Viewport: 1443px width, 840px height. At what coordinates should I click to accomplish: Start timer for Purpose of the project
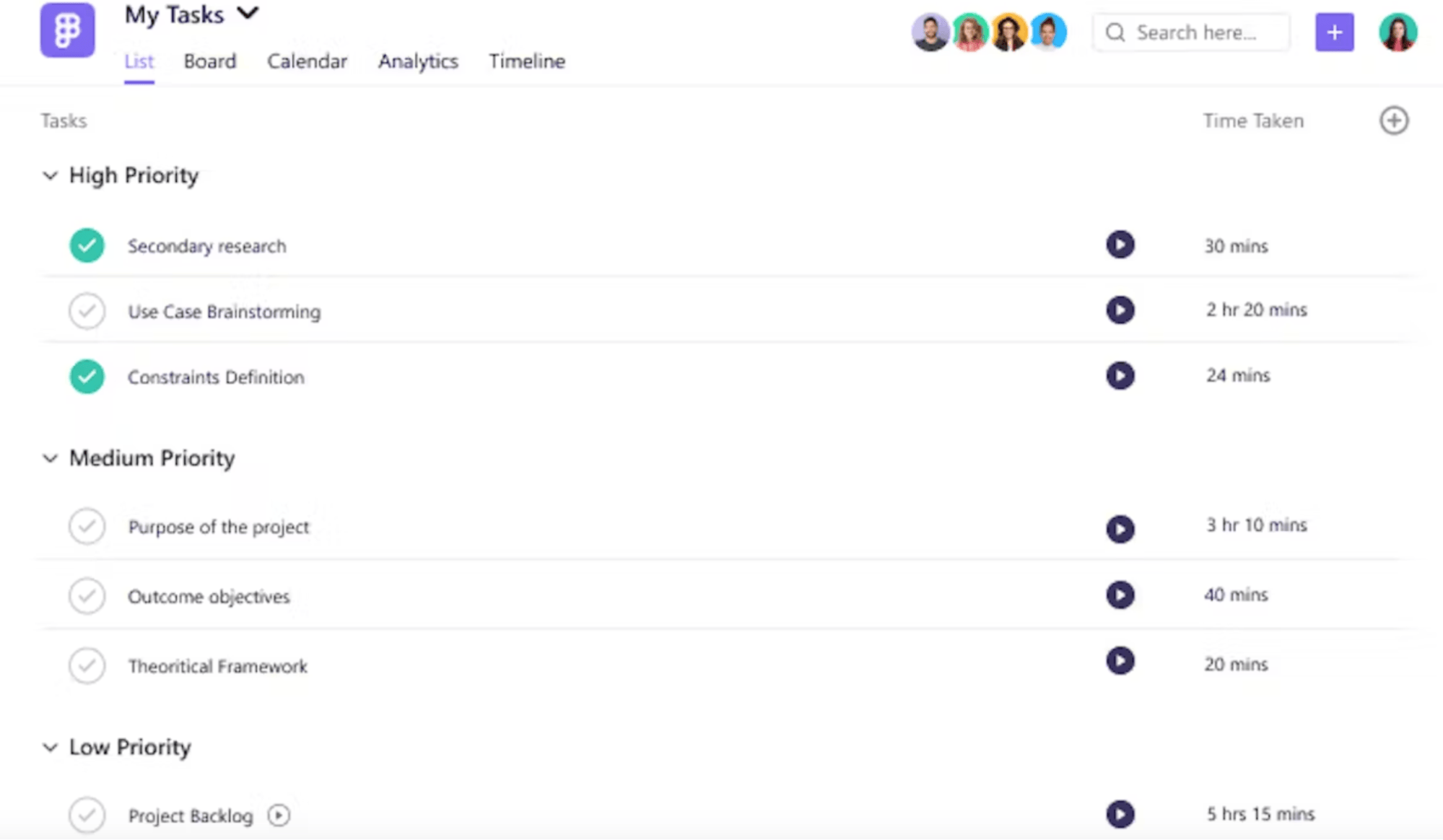tap(1120, 529)
